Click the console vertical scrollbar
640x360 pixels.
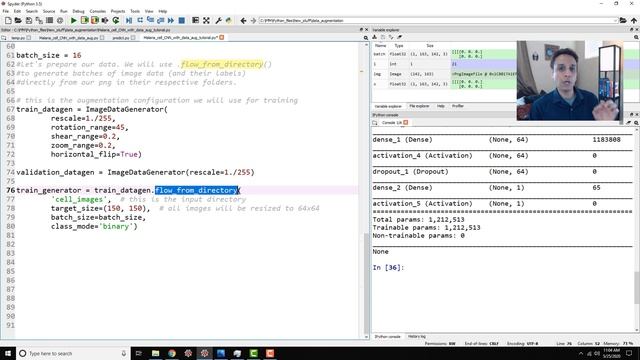(x=637, y=288)
